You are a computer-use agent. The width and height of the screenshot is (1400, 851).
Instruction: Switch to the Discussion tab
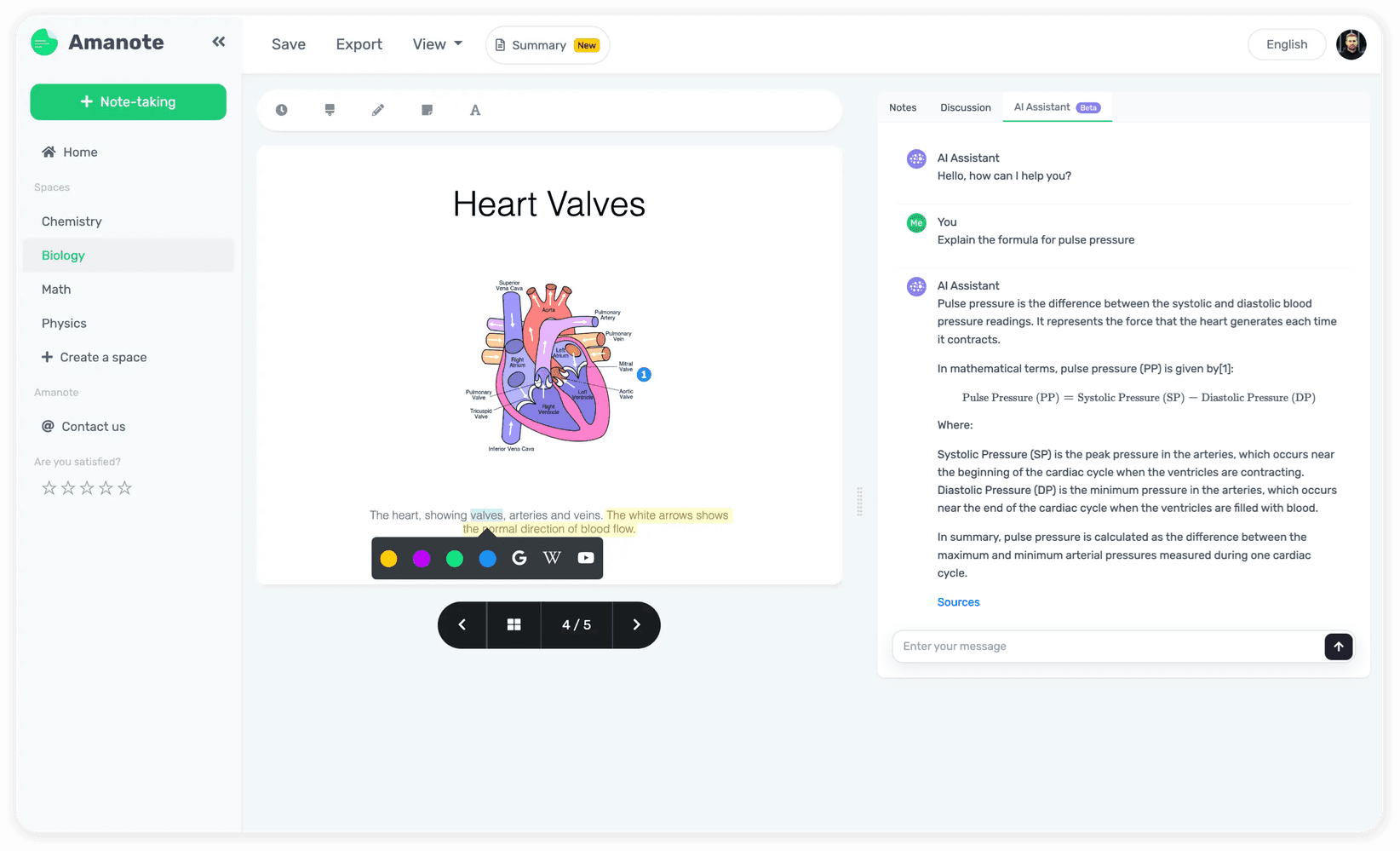[965, 107]
